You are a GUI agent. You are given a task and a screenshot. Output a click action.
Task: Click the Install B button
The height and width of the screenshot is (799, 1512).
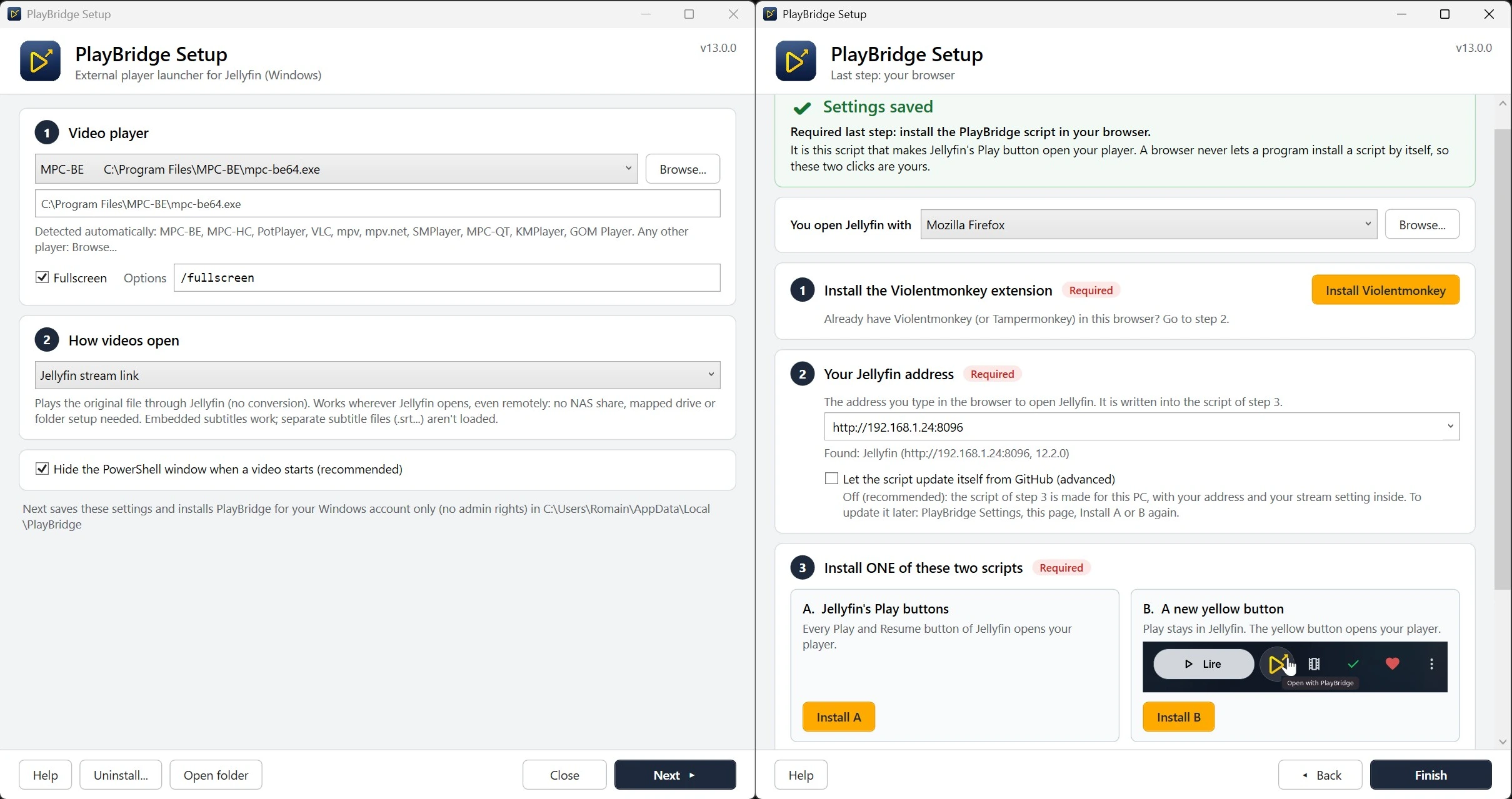[1179, 717]
